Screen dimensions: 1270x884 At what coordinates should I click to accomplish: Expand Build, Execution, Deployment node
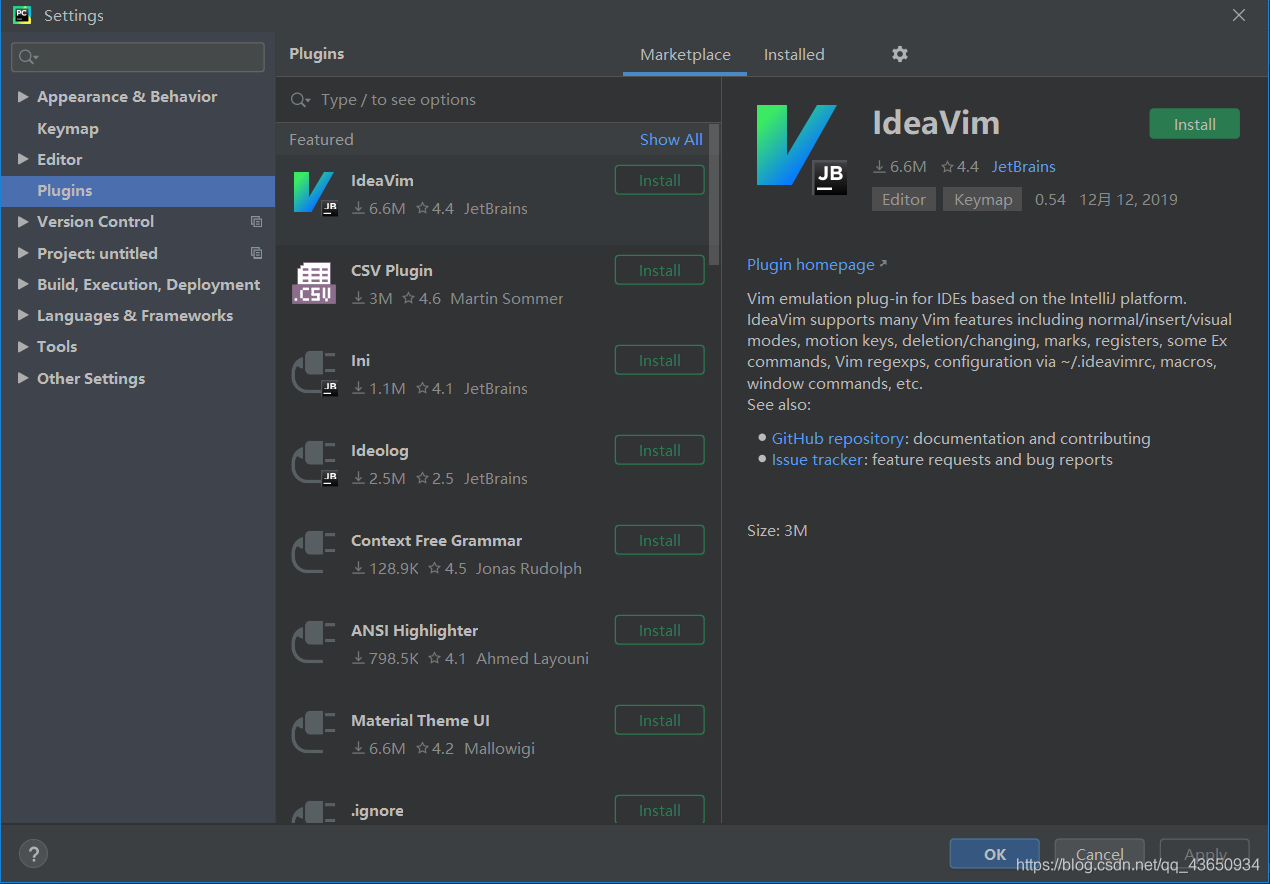[x=23, y=284]
